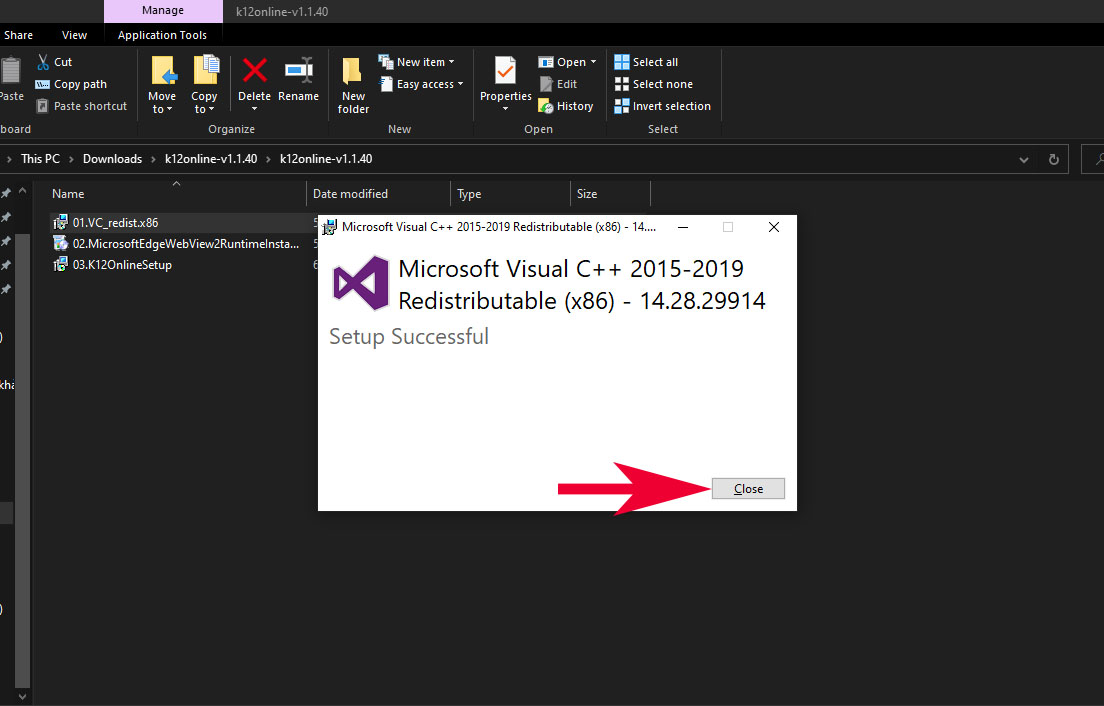The height and width of the screenshot is (706, 1104).
Task: Open the Application Tools tab
Action: point(162,35)
